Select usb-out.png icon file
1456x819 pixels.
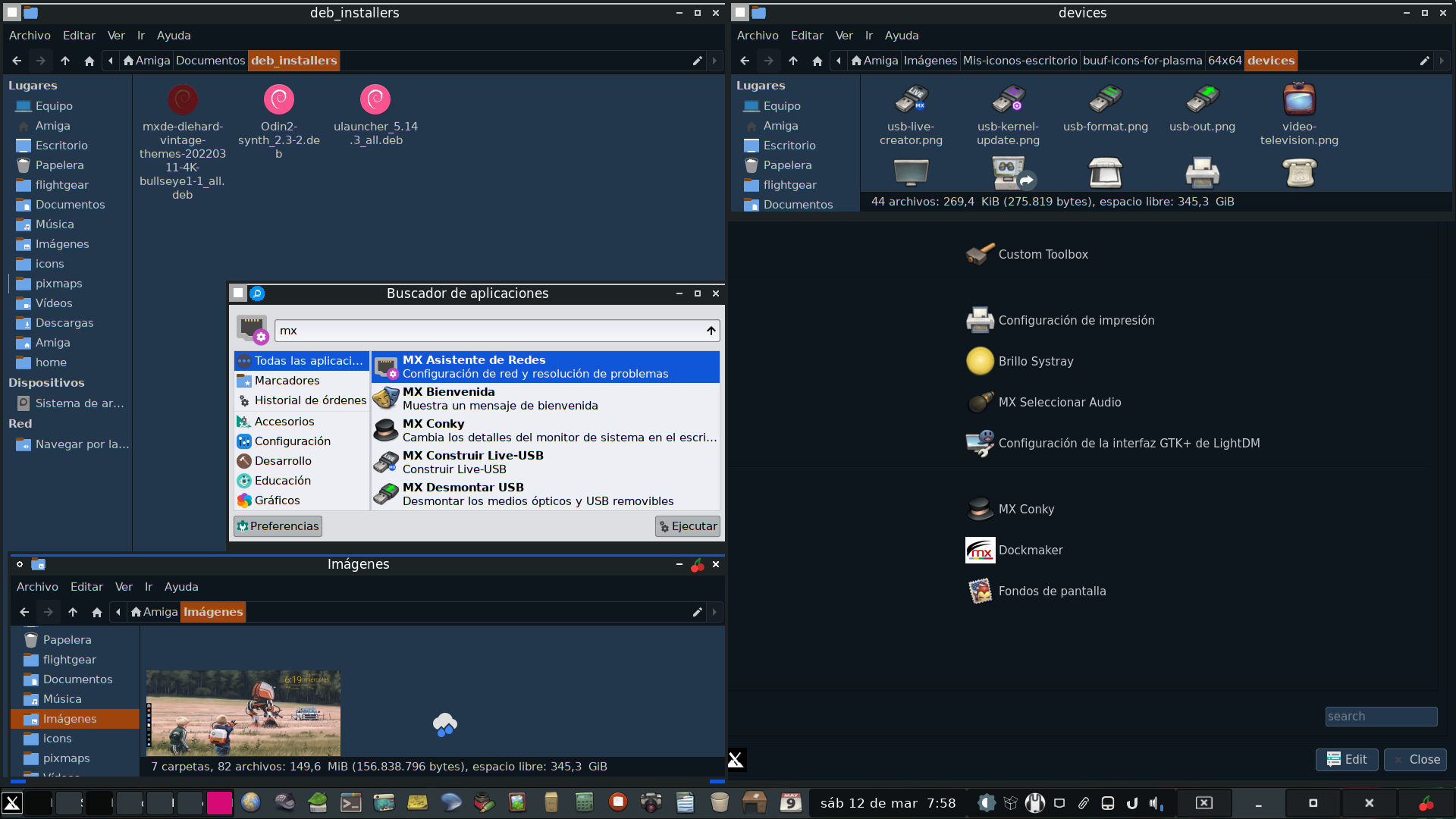(1202, 108)
